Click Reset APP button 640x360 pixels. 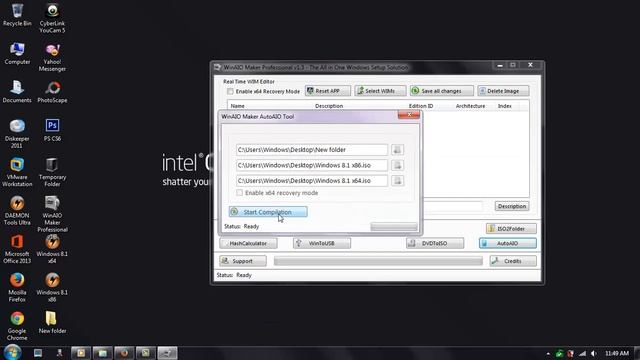[x=328, y=91]
